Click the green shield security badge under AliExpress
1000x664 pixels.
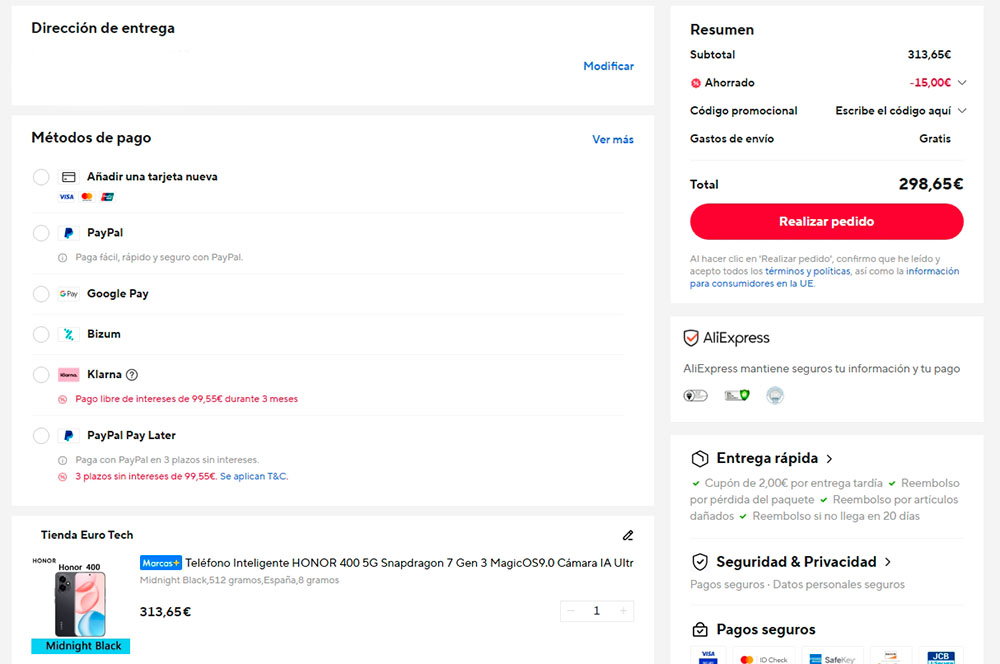pos(737,395)
